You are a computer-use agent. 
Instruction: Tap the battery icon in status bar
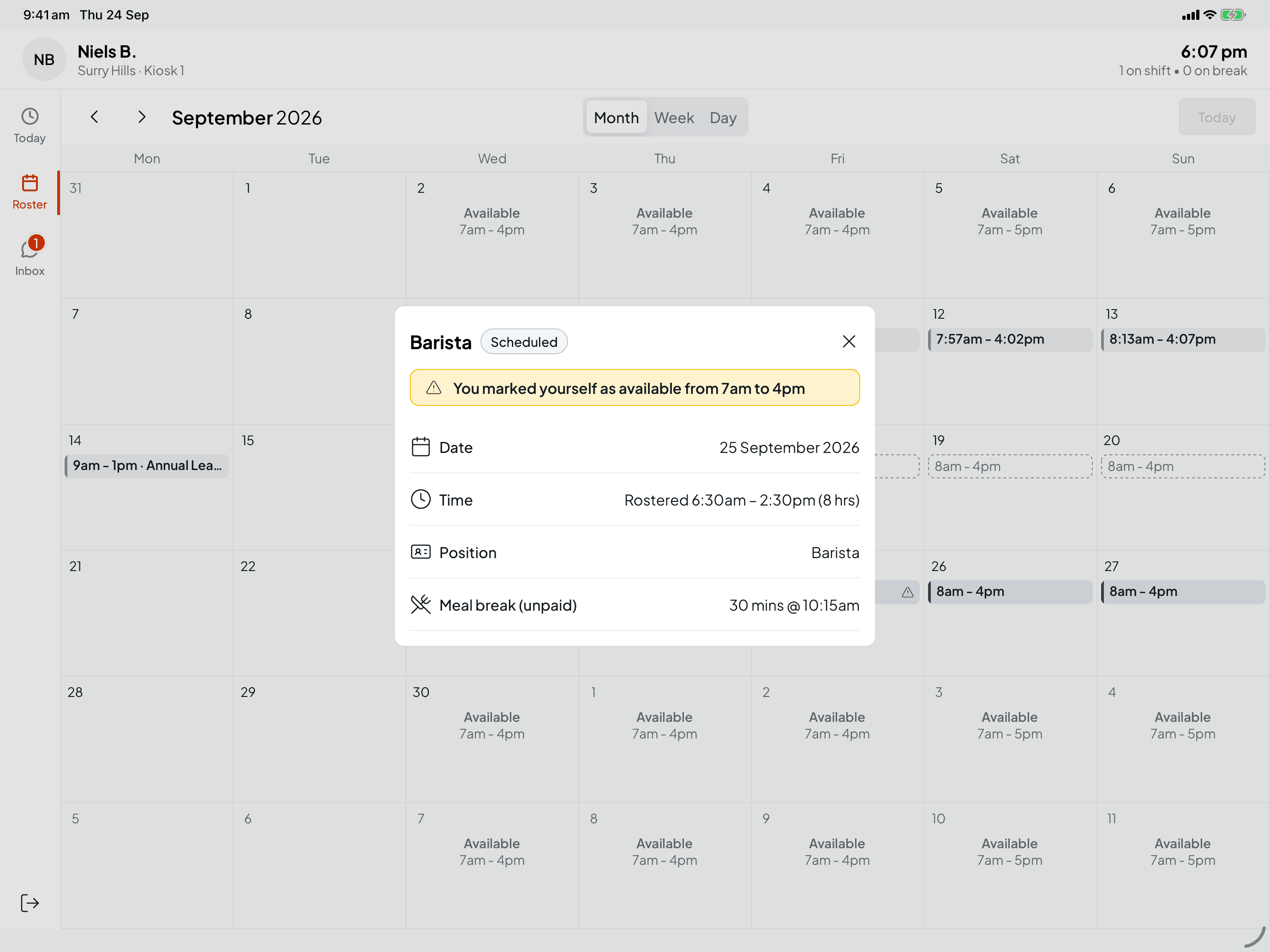pos(1233,15)
